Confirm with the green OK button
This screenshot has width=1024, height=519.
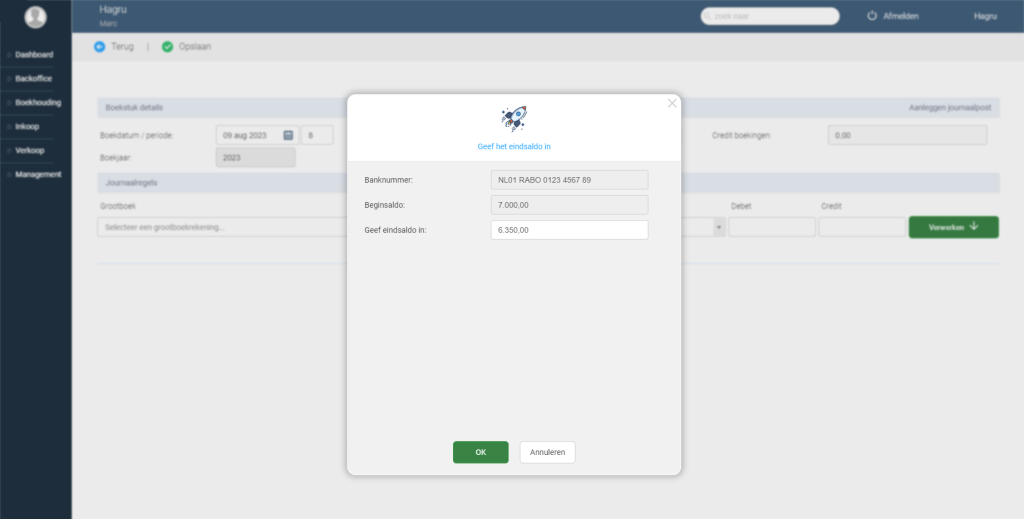(x=481, y=452)
